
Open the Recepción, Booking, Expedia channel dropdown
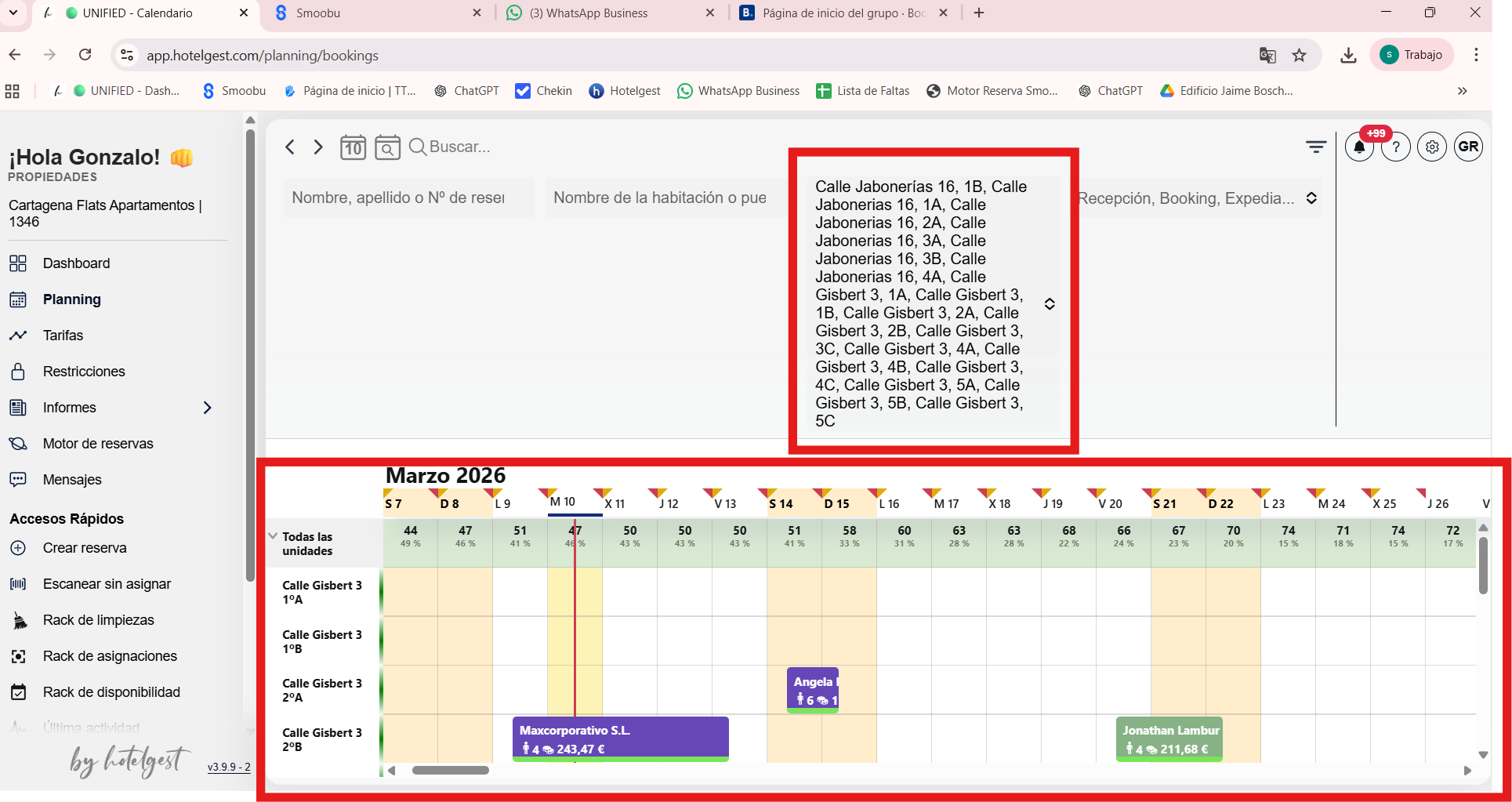click(1197, 198)
